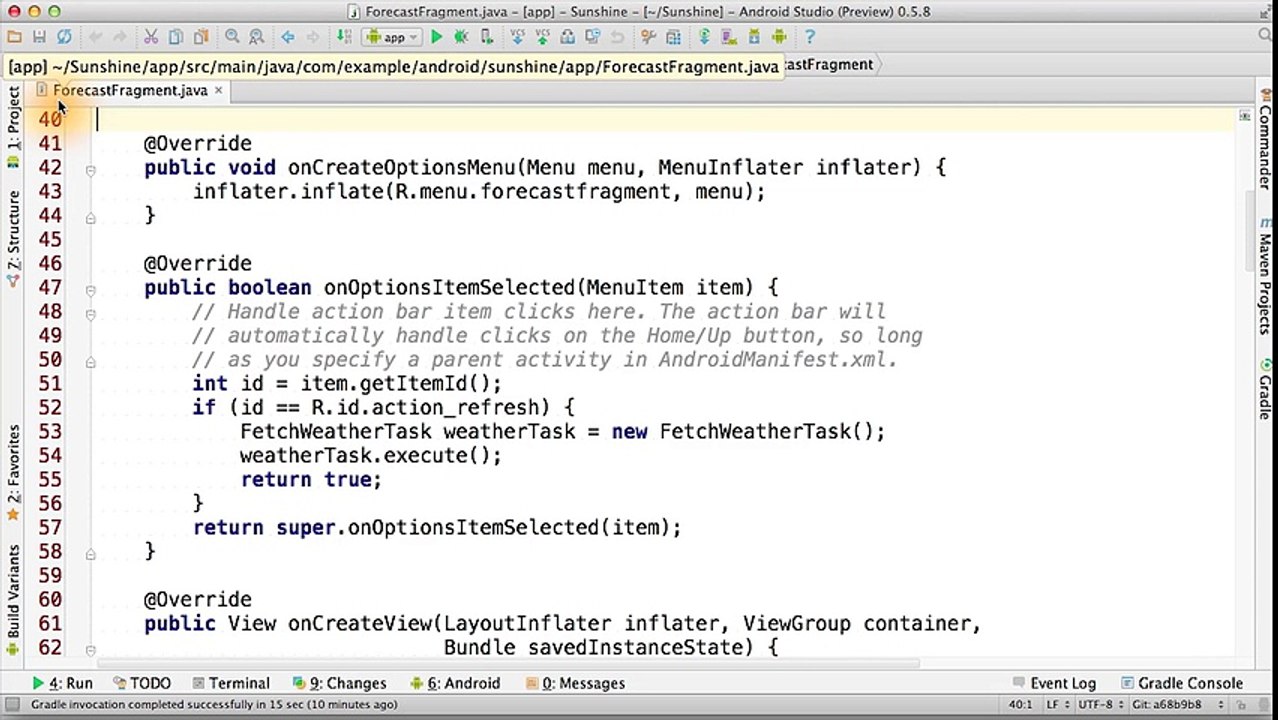The image size is (1278, 720).
Task: Collapse onCreateOptionsMenu method at line 42
Action: (90, 170)
